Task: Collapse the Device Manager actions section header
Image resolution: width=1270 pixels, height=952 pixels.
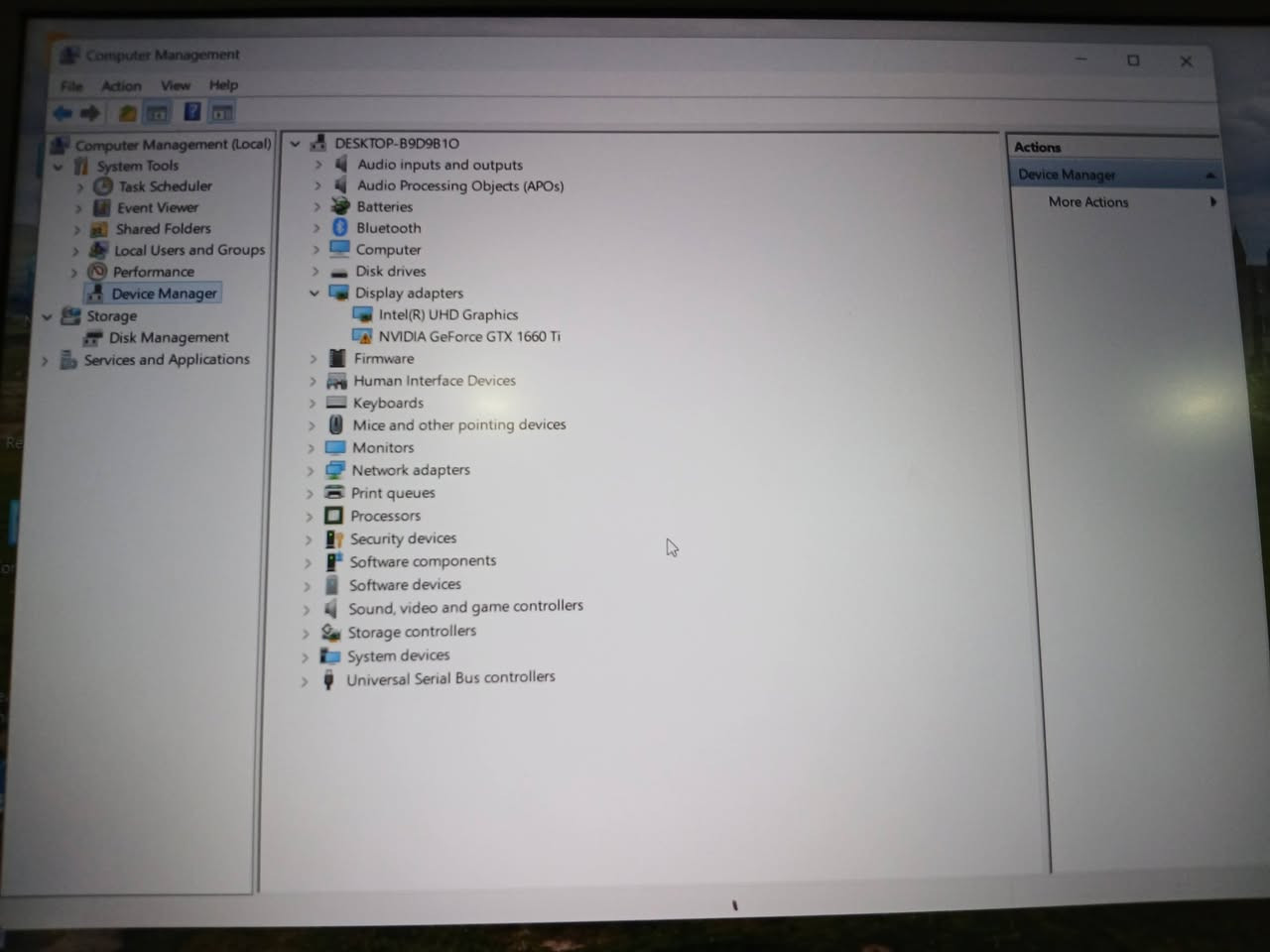Action: pyautogui.click(x=1209, y=176)
